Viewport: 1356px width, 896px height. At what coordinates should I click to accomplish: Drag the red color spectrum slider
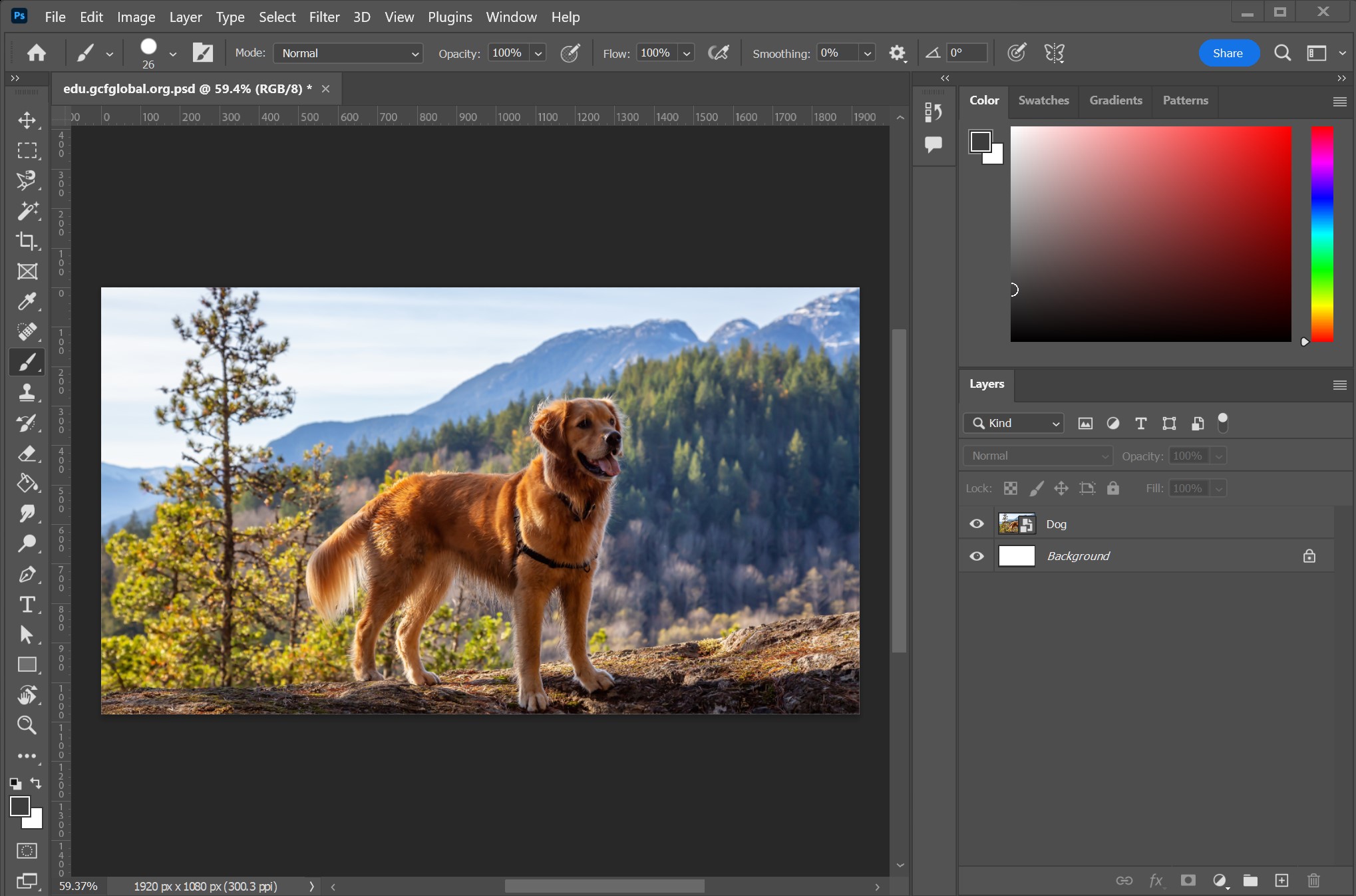(1305, 341)
